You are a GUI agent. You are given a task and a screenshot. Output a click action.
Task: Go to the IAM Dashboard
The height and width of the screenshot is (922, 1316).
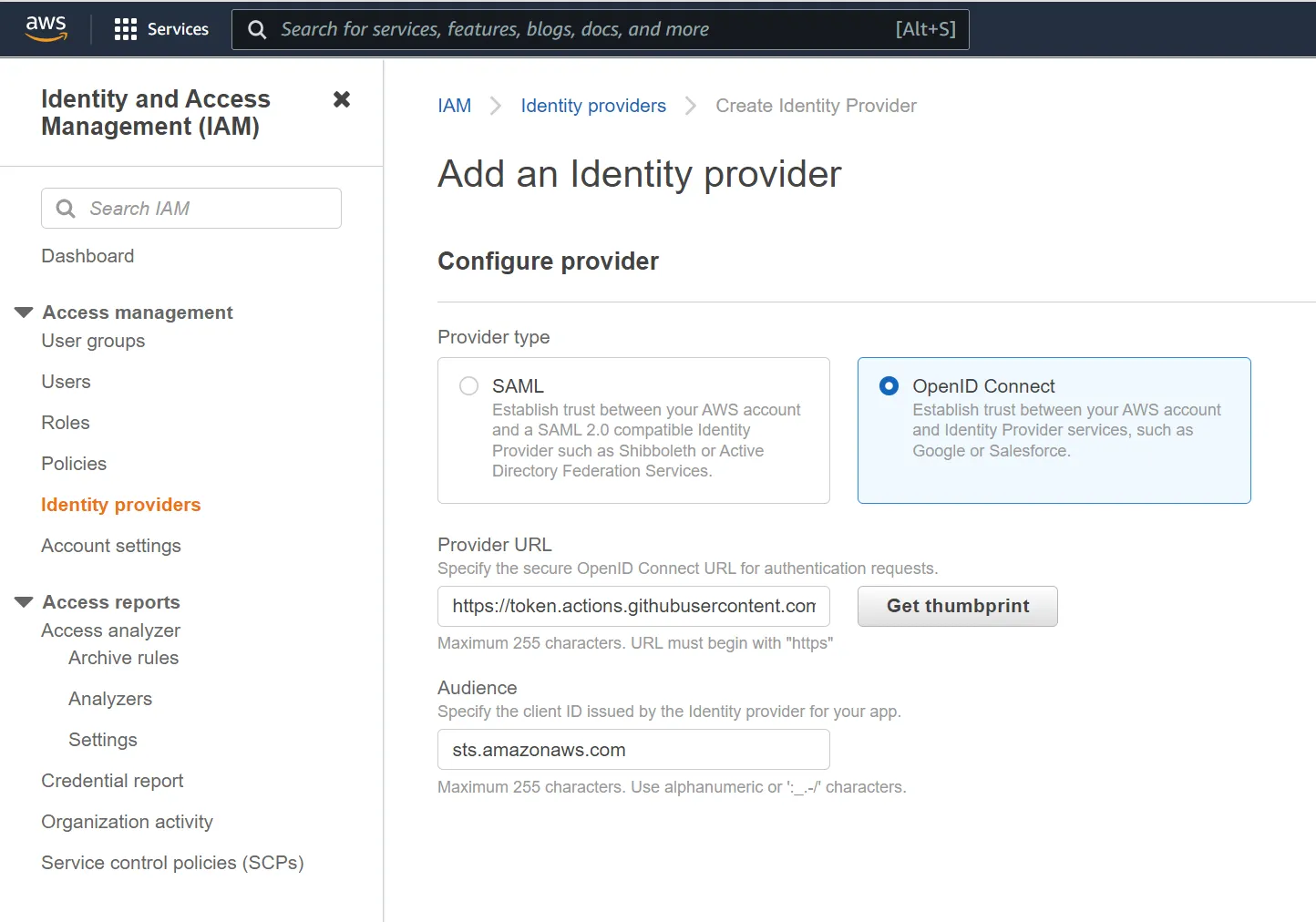tap(87, 256)
